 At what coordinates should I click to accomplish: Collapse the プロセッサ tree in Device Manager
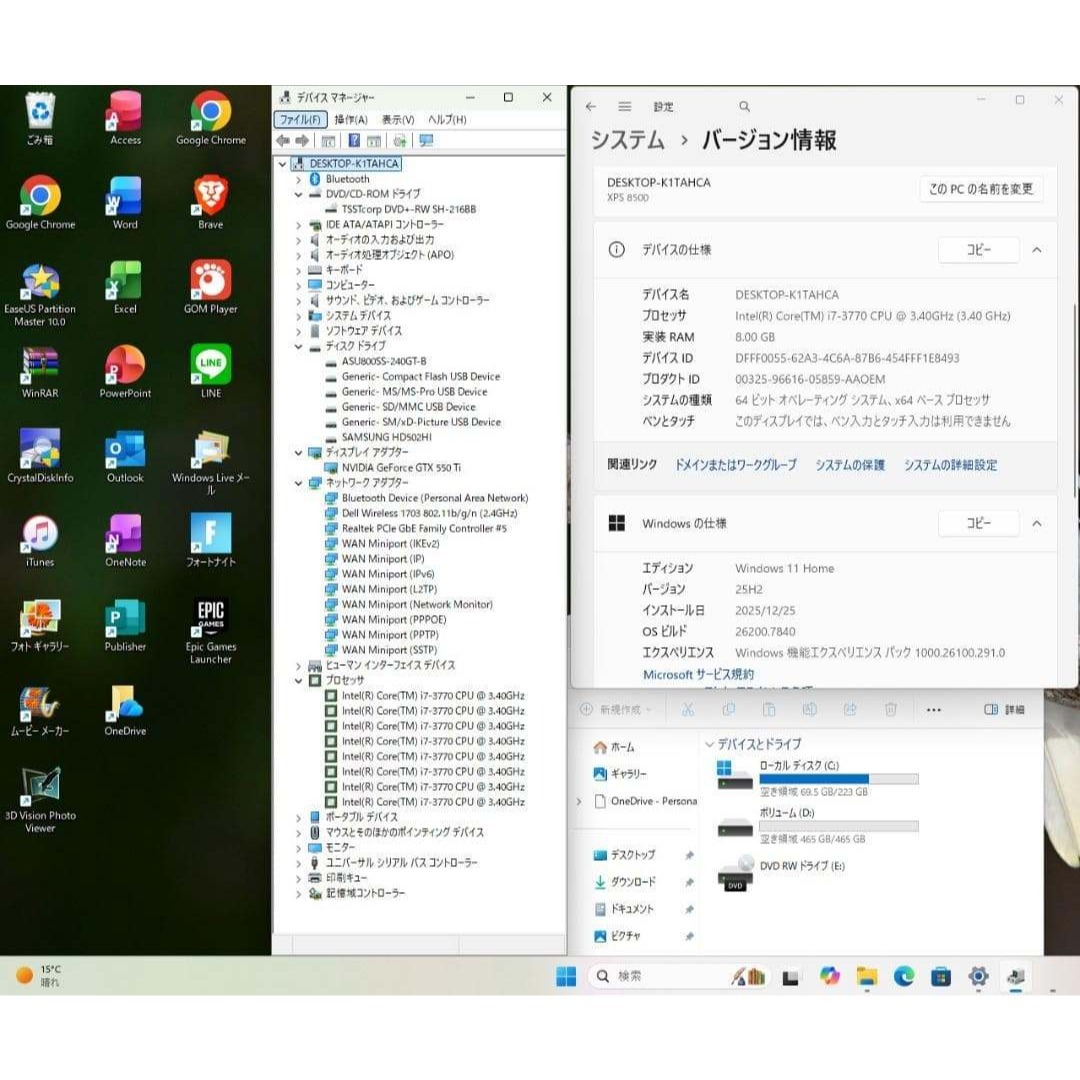pyautogui.click(x=299, y=681)
